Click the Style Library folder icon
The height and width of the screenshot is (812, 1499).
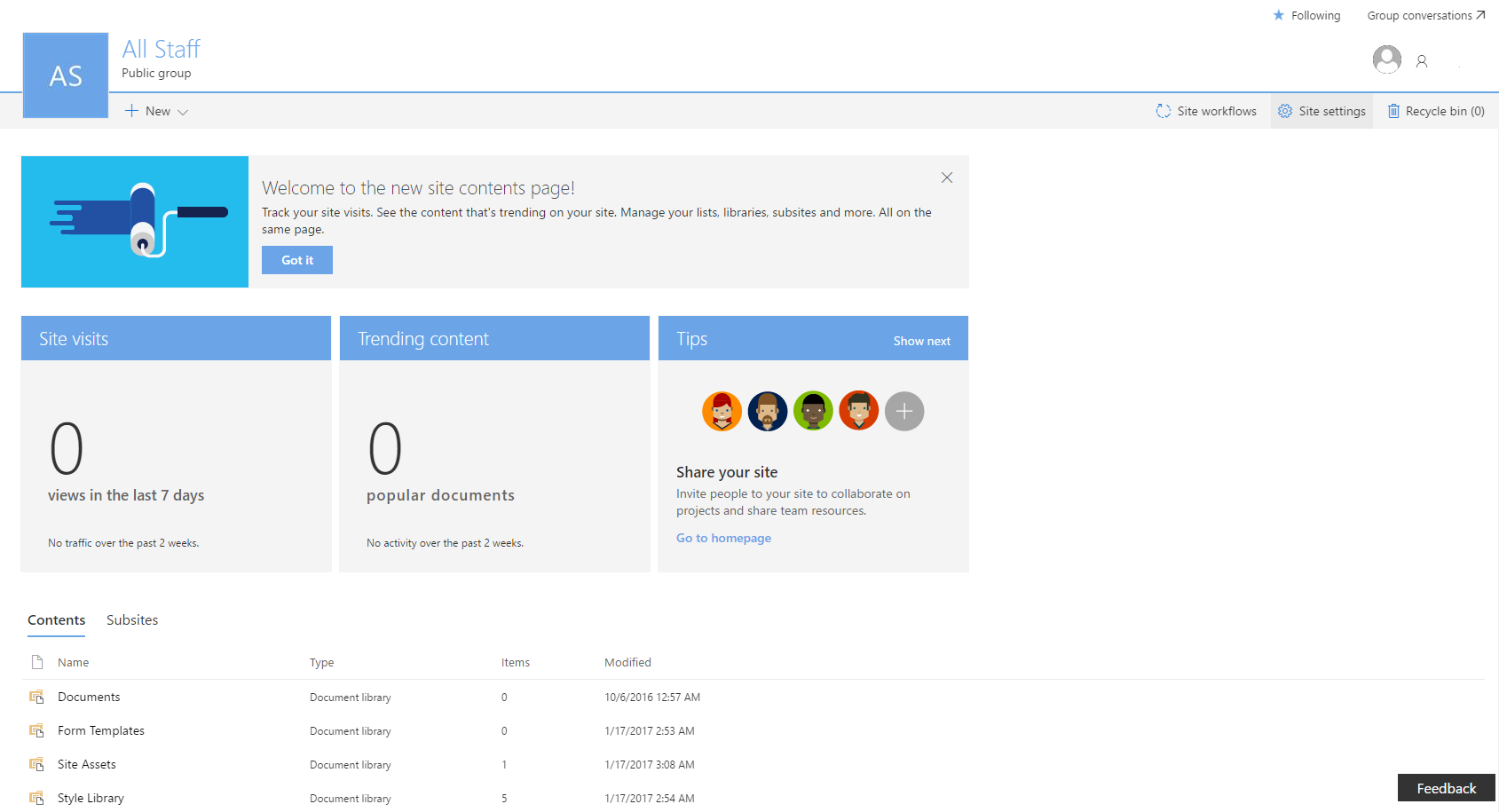pyautogui.click(x=36, y=797)
